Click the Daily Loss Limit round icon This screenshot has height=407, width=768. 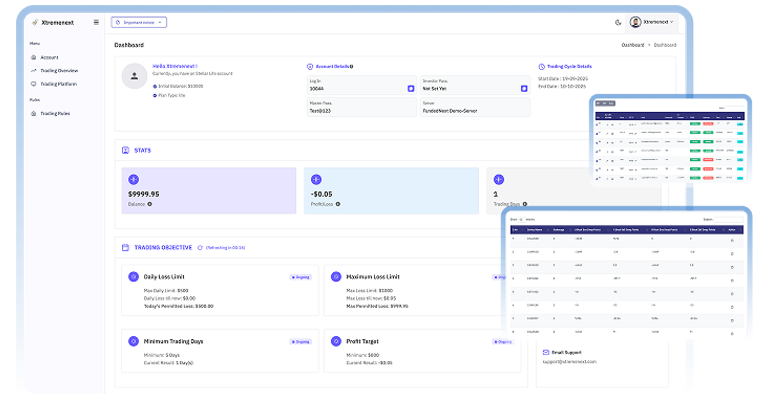133,277
